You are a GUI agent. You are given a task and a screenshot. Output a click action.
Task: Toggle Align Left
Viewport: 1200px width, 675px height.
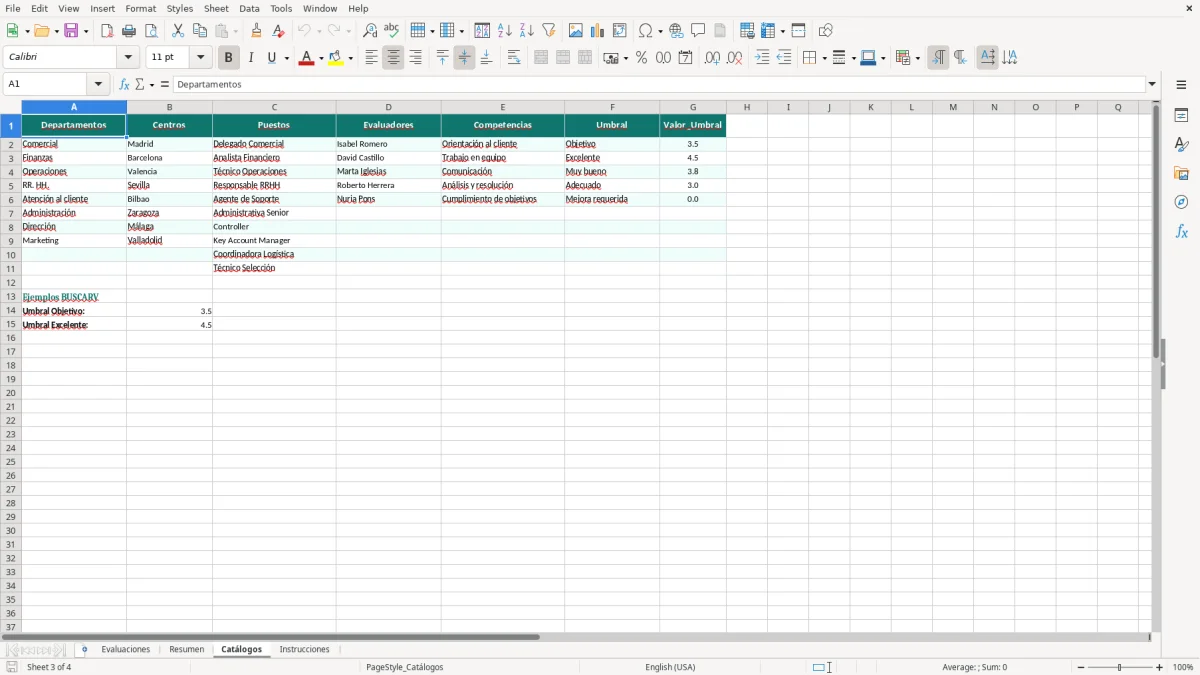(x=372, y=58)
